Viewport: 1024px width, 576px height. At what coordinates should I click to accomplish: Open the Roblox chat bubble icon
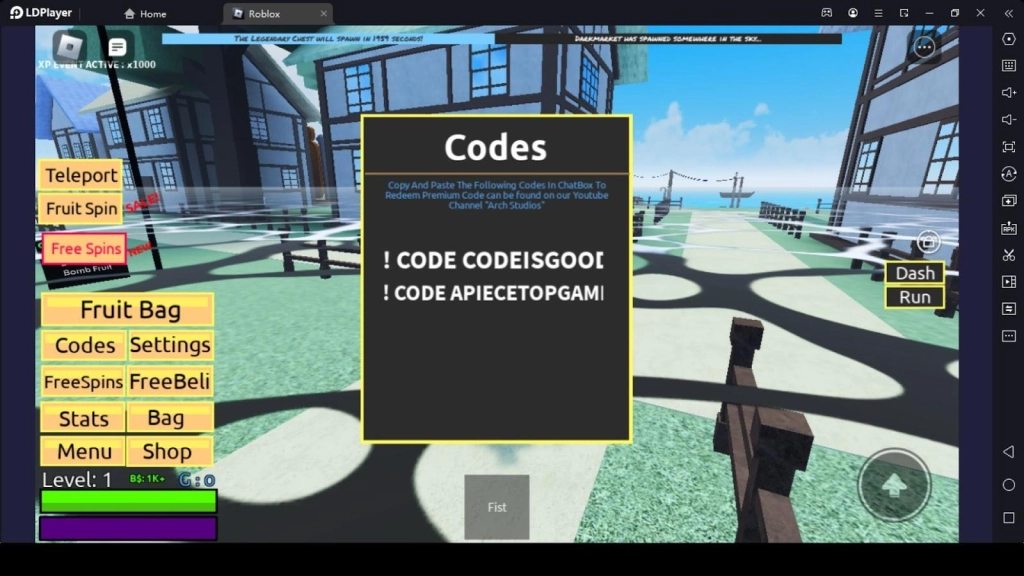(x=117, y=47)
